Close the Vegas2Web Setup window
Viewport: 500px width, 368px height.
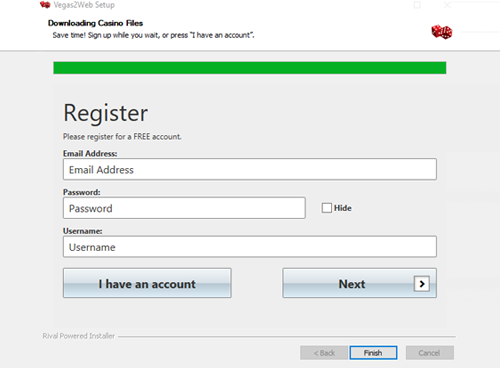pyautogui.click(x=447, y=5)
